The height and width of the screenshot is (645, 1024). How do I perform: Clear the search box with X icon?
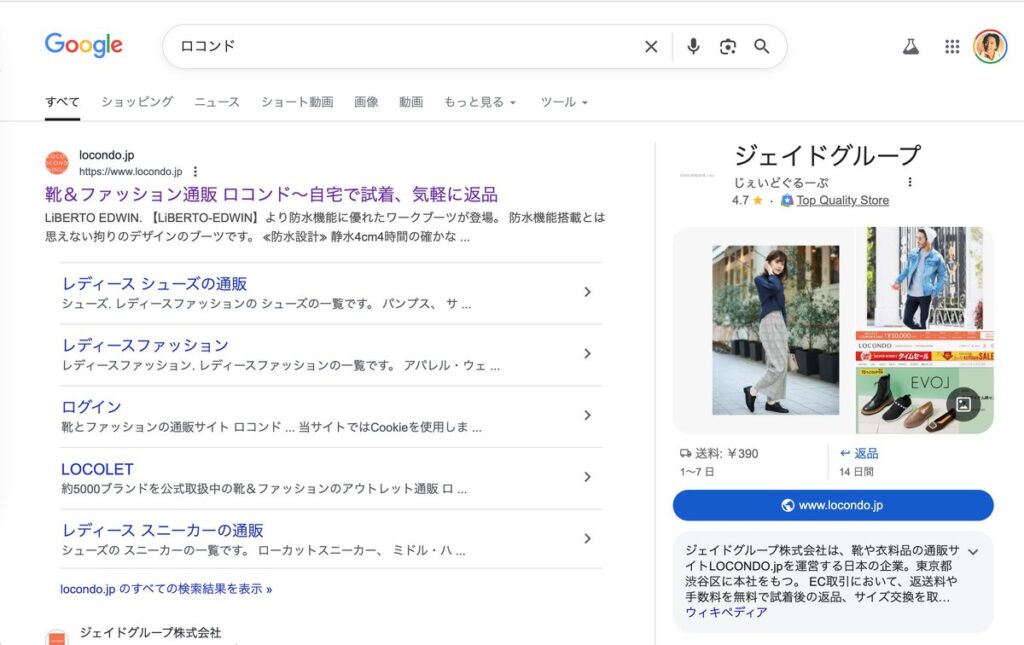[651, 46]
